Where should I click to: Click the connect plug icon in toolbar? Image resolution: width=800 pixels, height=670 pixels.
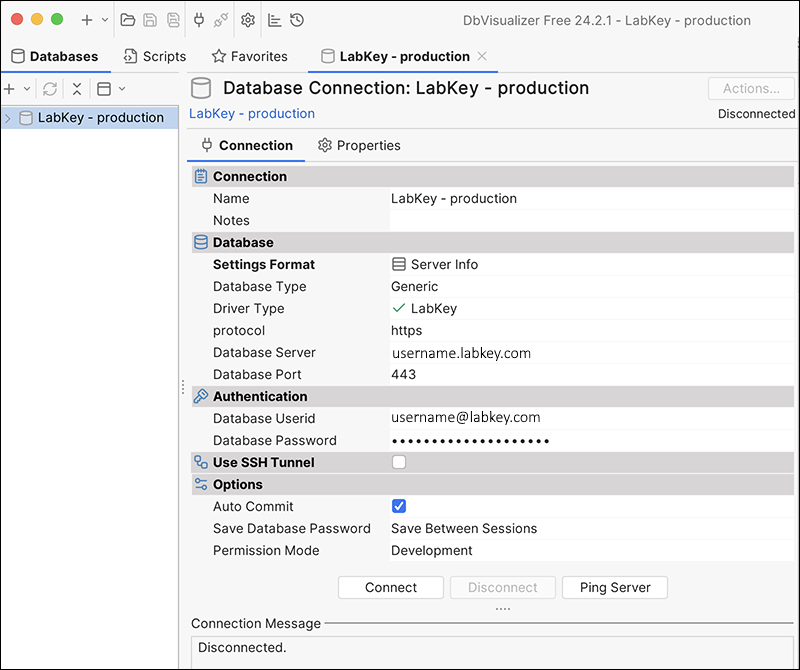click(199, 20)
